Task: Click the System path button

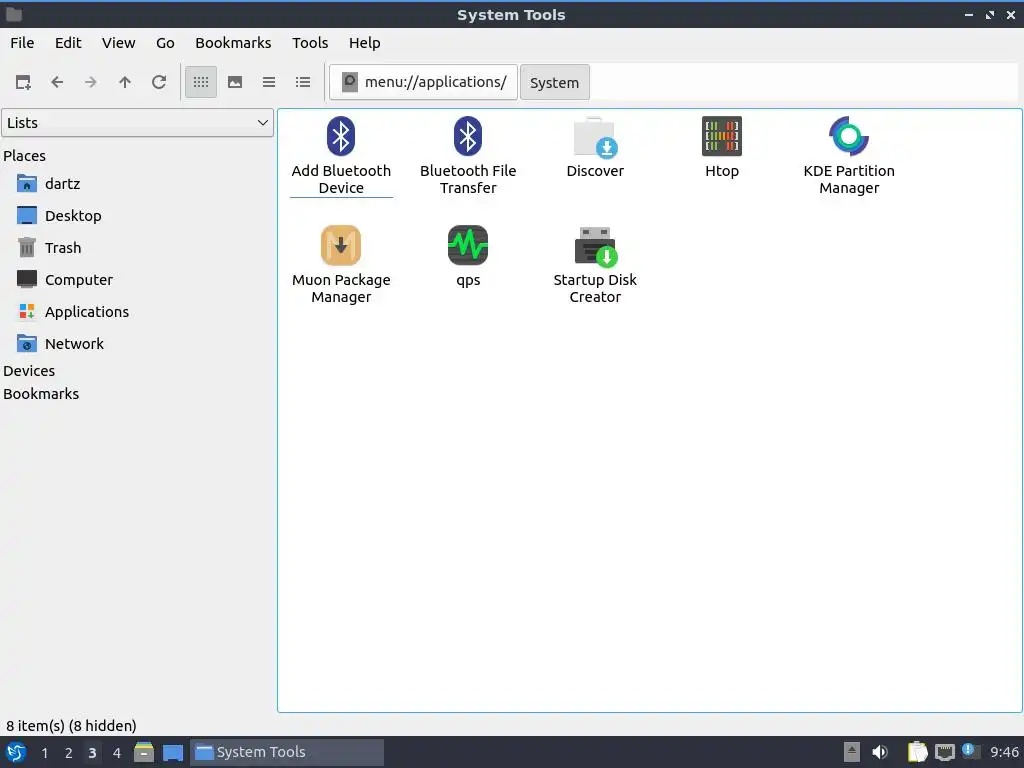Action: 554,82
